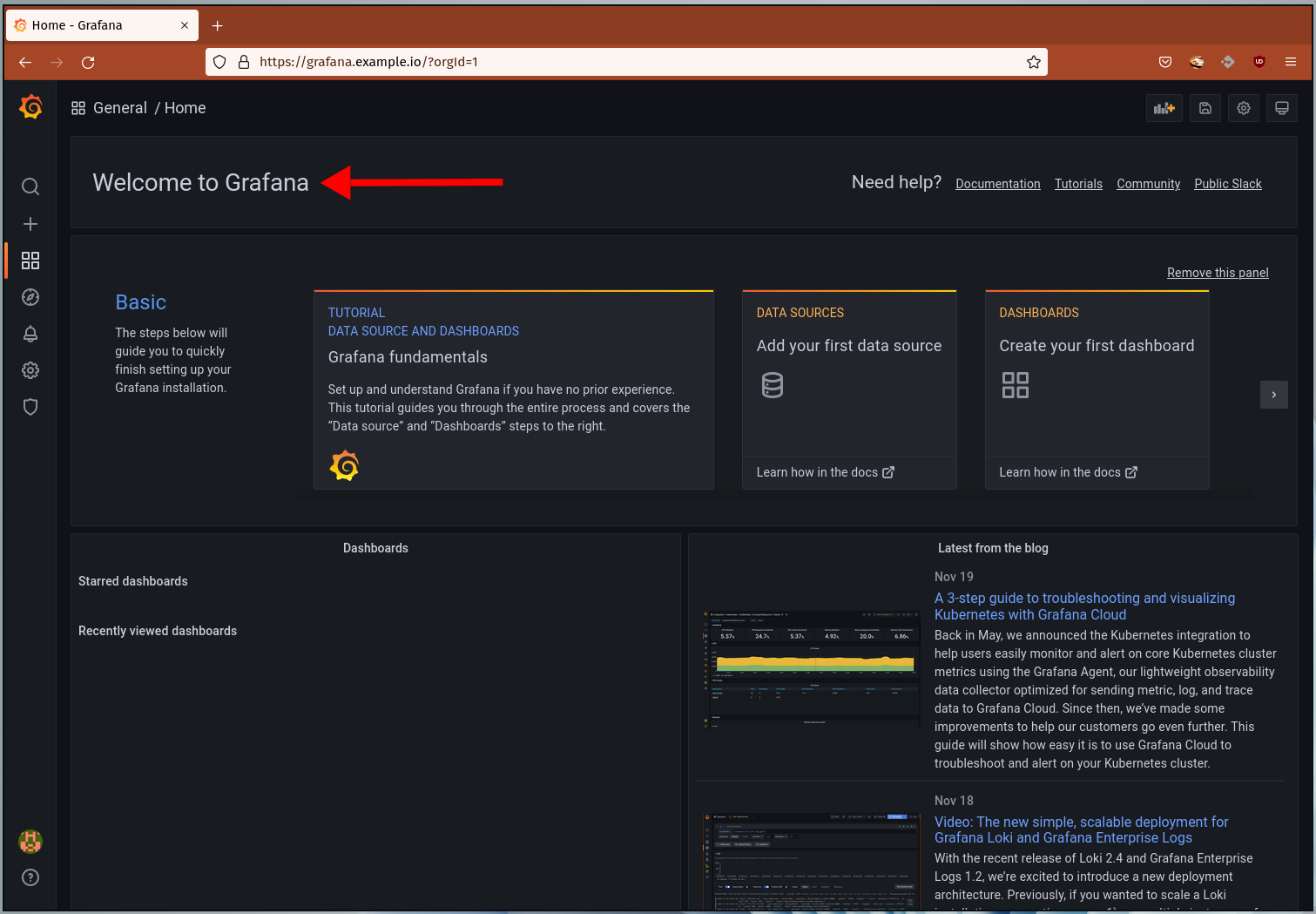Open the Alerting bell icon

click(30, 334)
